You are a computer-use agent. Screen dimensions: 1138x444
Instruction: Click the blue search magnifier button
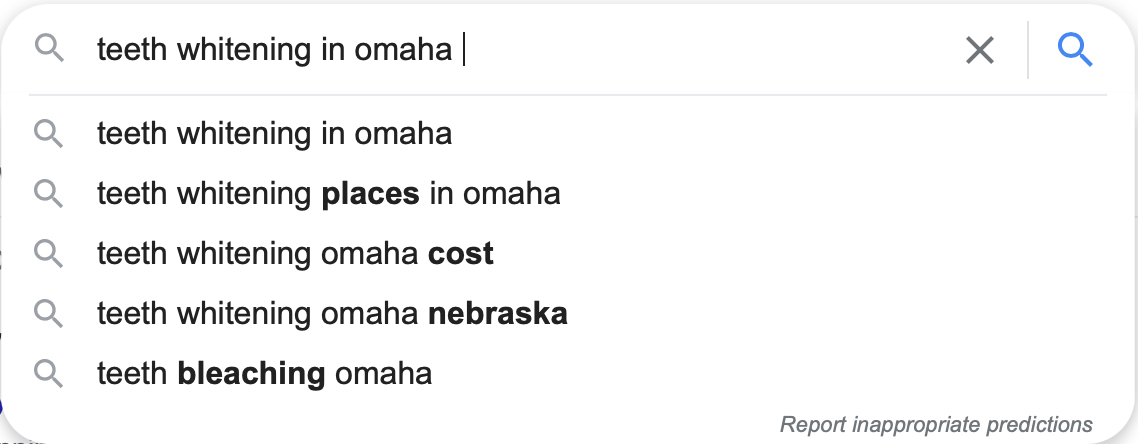(x=1075, y=49)
